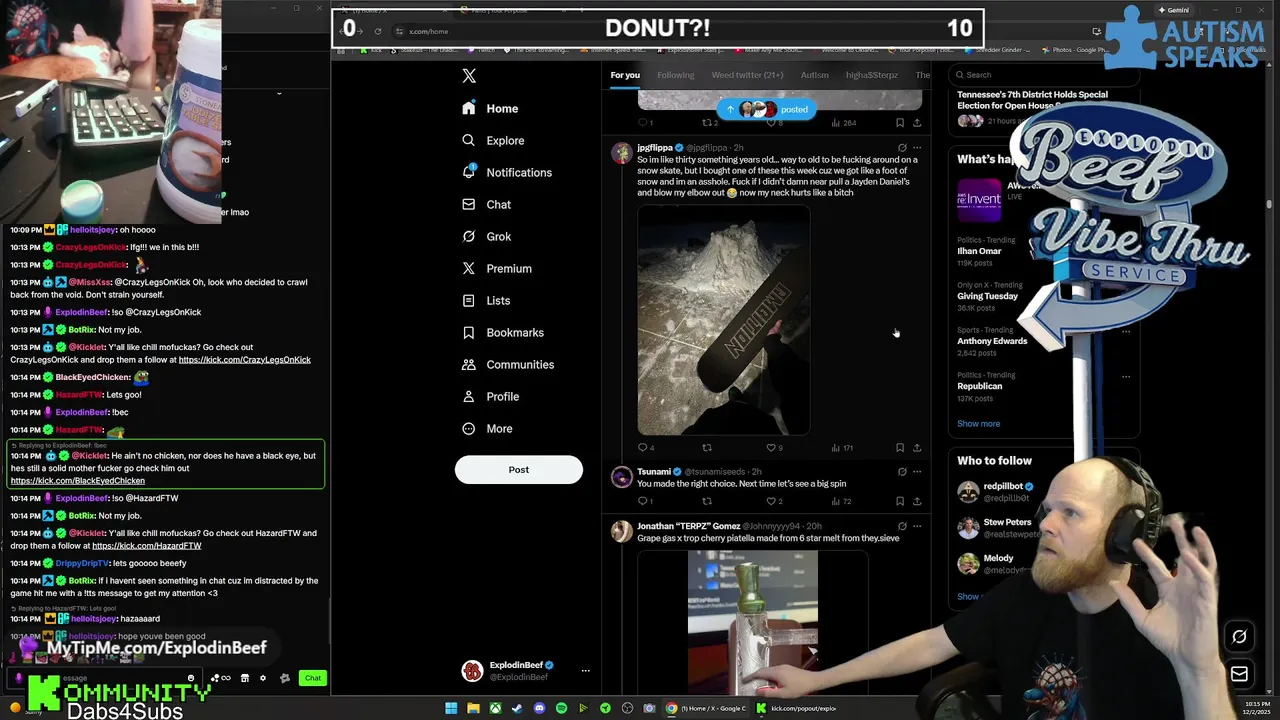Share Tsunami's post
This screenshot has width=1280, height=720.
tap(917, 501)
